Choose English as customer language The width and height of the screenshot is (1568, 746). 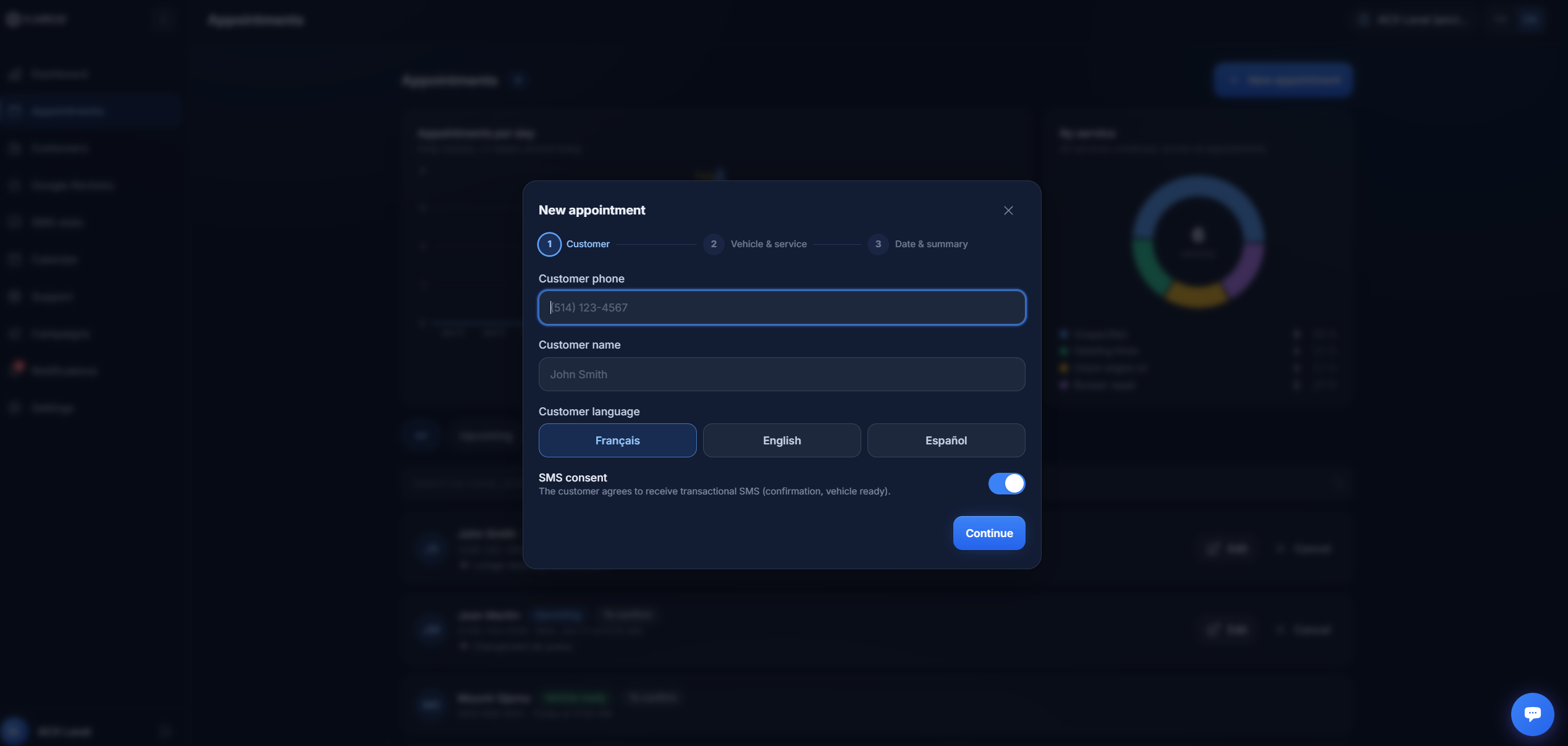(782, 440)
